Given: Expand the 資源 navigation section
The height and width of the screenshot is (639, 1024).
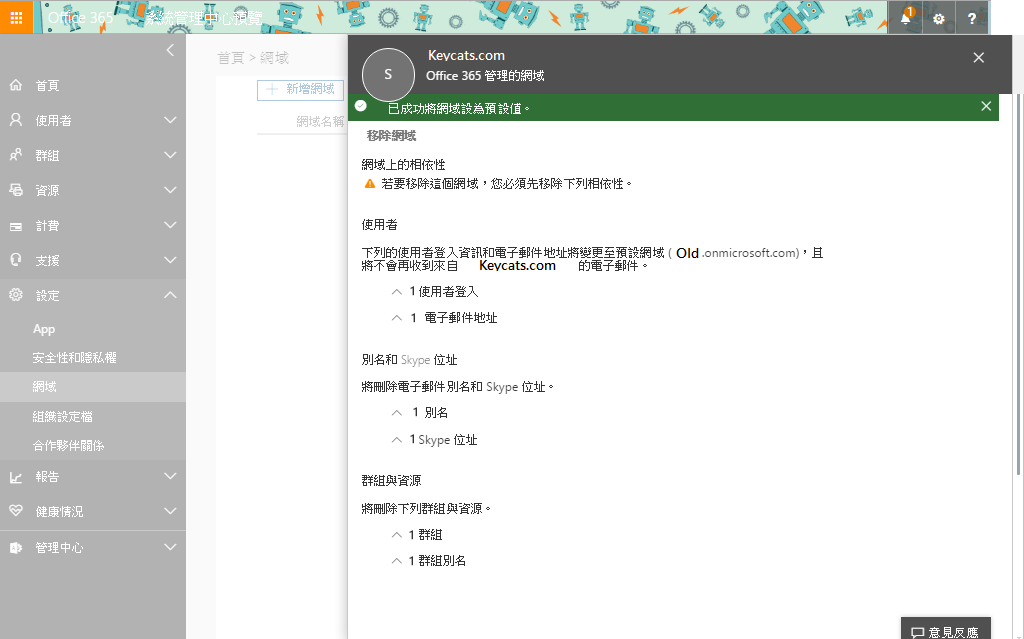Looking at the screenshot, I should [x=170, y=190].
